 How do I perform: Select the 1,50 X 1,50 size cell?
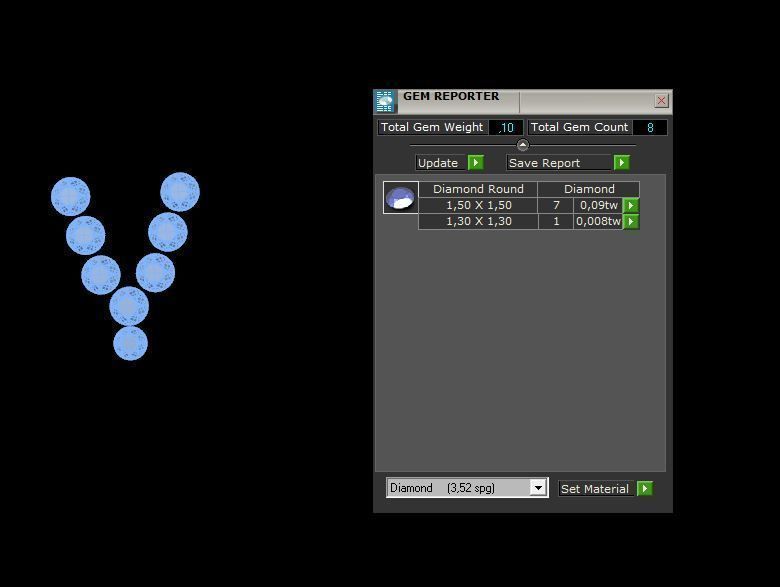pos(479,205)
